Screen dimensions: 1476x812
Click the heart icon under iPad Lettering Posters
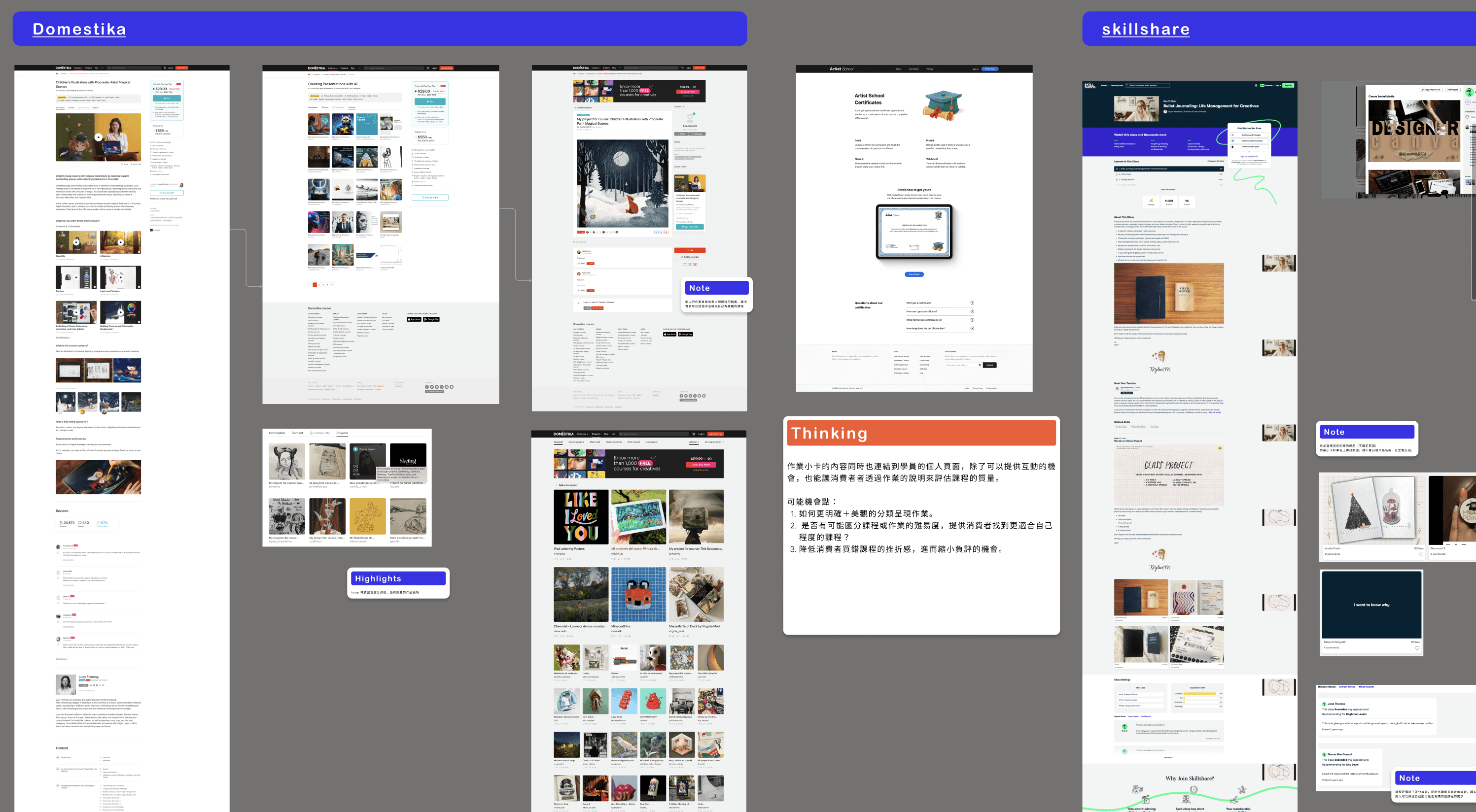(x=555, y=559)
